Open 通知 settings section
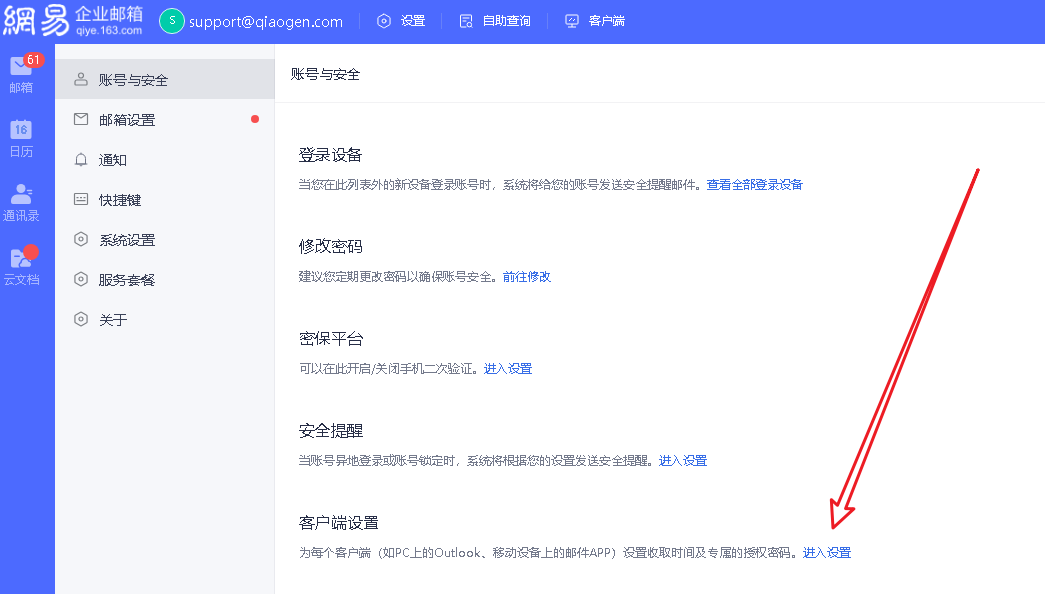This screenshot has height=594, width=1045. pos(113,160)
